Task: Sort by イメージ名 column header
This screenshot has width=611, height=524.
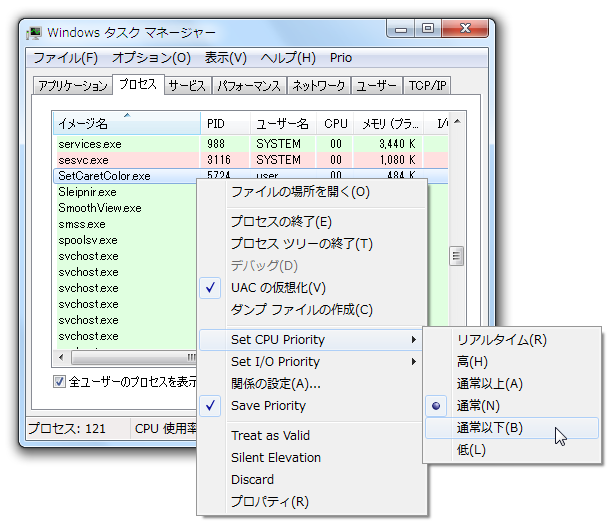Action: [127, 124]
